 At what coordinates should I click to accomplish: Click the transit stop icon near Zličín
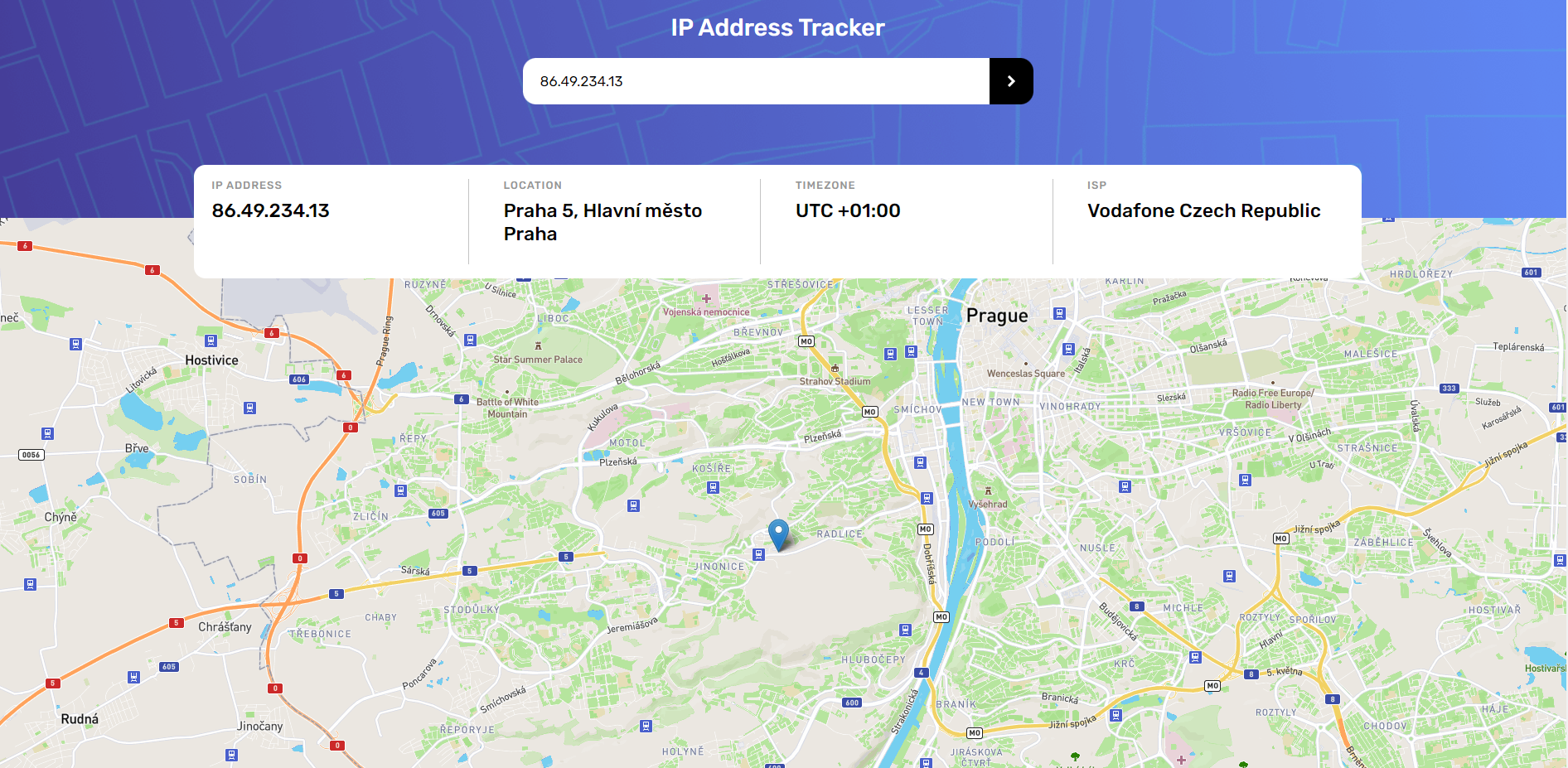(x=401, y=490)
